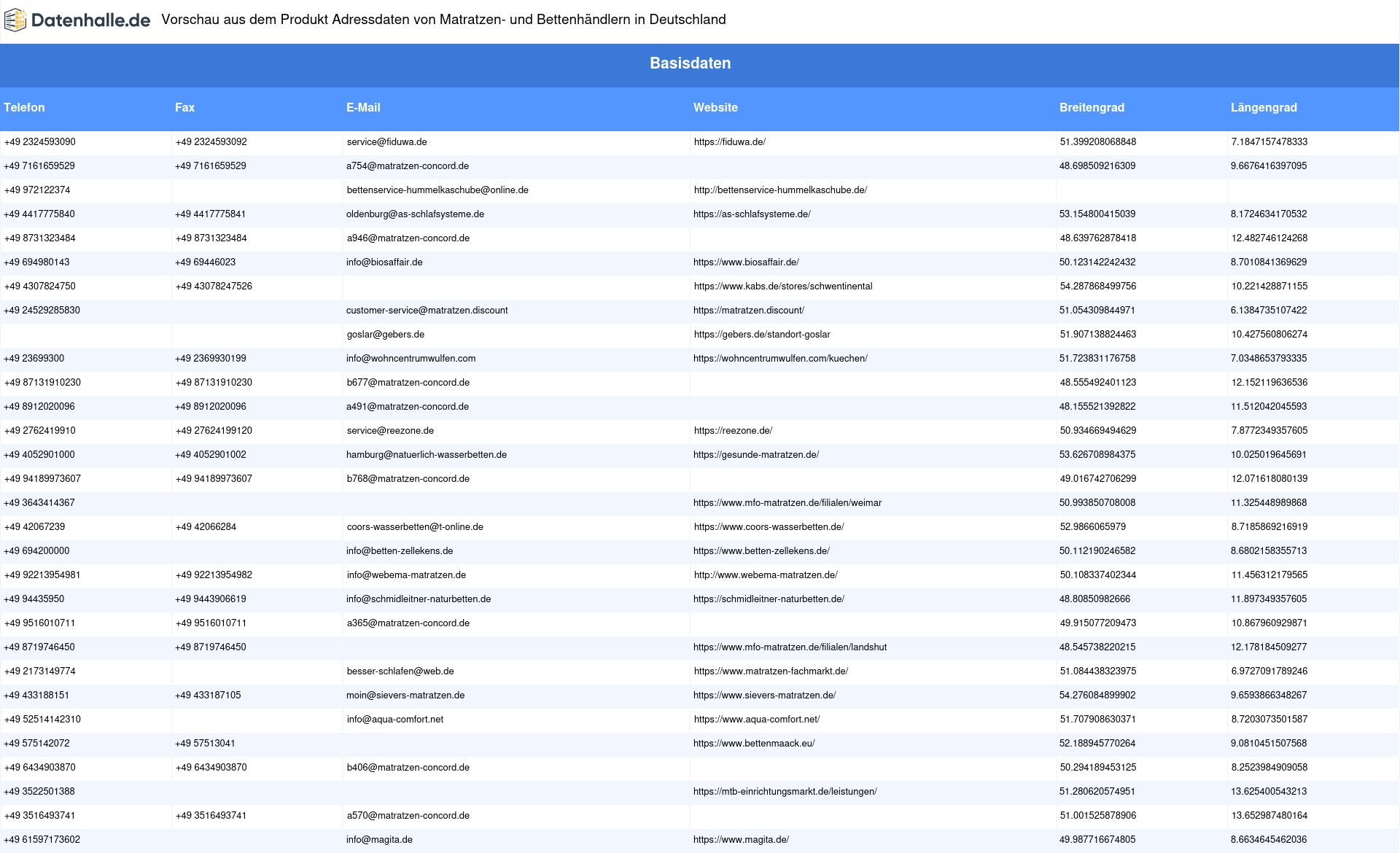Open the https://fiduwa.de/ website cell
This screenshot has height=853, width=1400.
click(730, 142)
